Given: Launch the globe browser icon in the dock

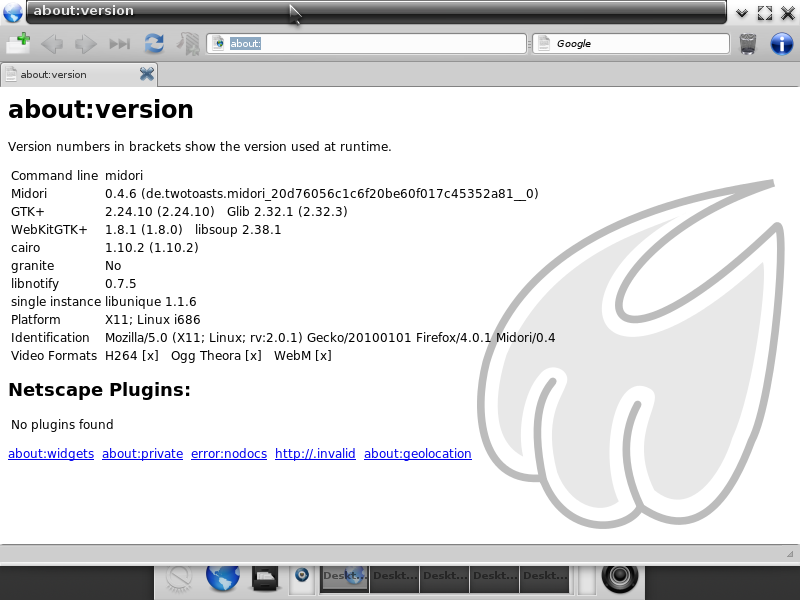Looking at the screenshot, I should (223, 577).
